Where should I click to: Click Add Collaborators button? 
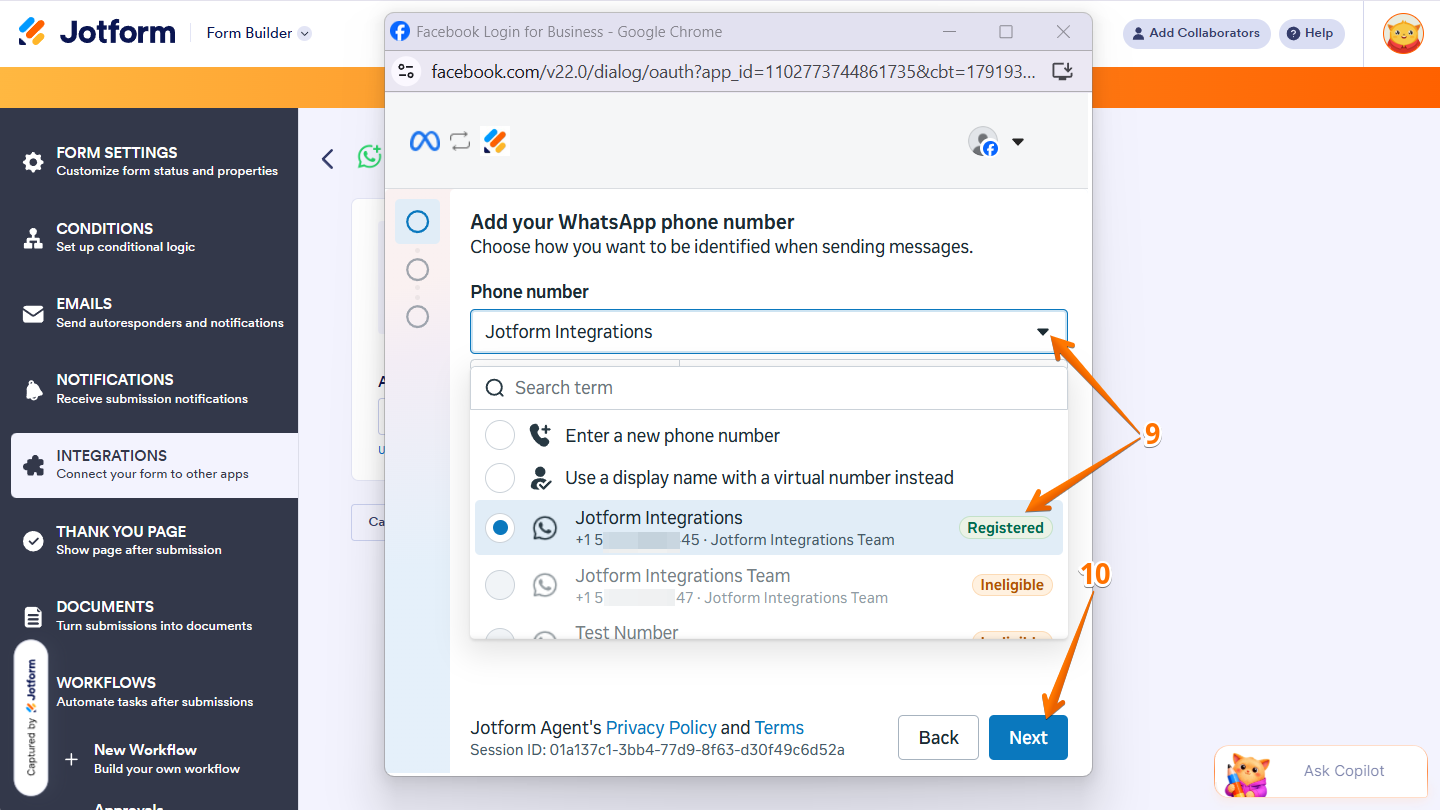[x=1196, y=33]
